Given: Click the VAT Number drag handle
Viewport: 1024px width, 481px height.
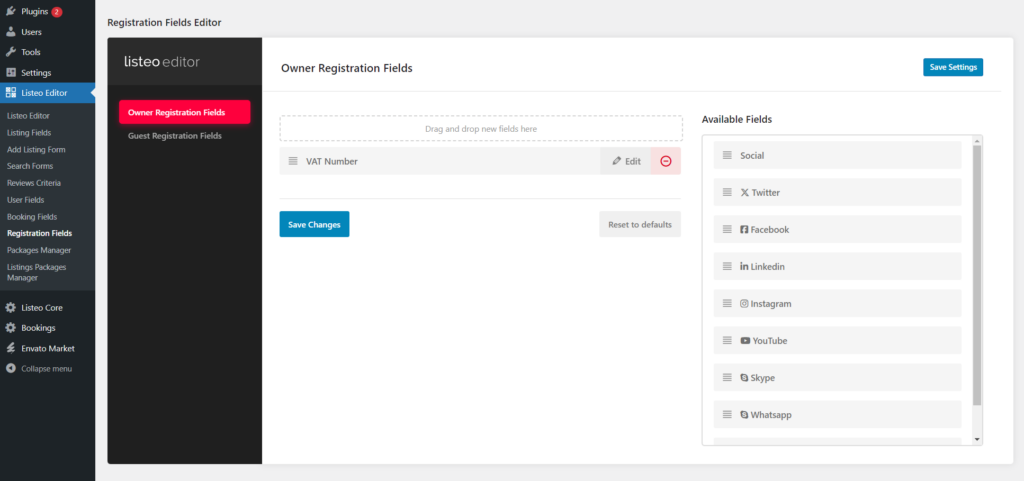Looking at the screenshot, I should [293, 161].
